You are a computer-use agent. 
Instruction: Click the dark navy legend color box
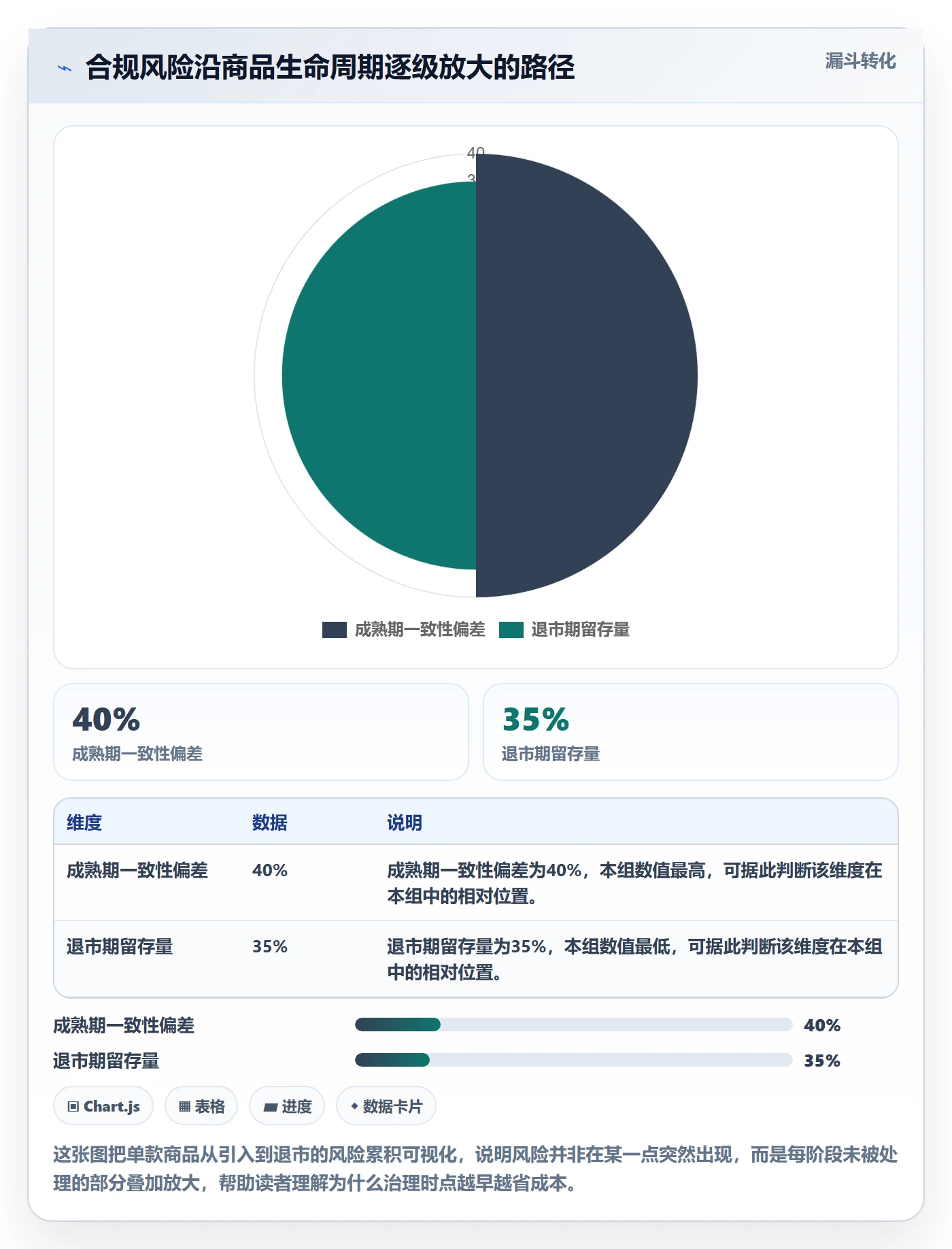[x=335, y=630]
